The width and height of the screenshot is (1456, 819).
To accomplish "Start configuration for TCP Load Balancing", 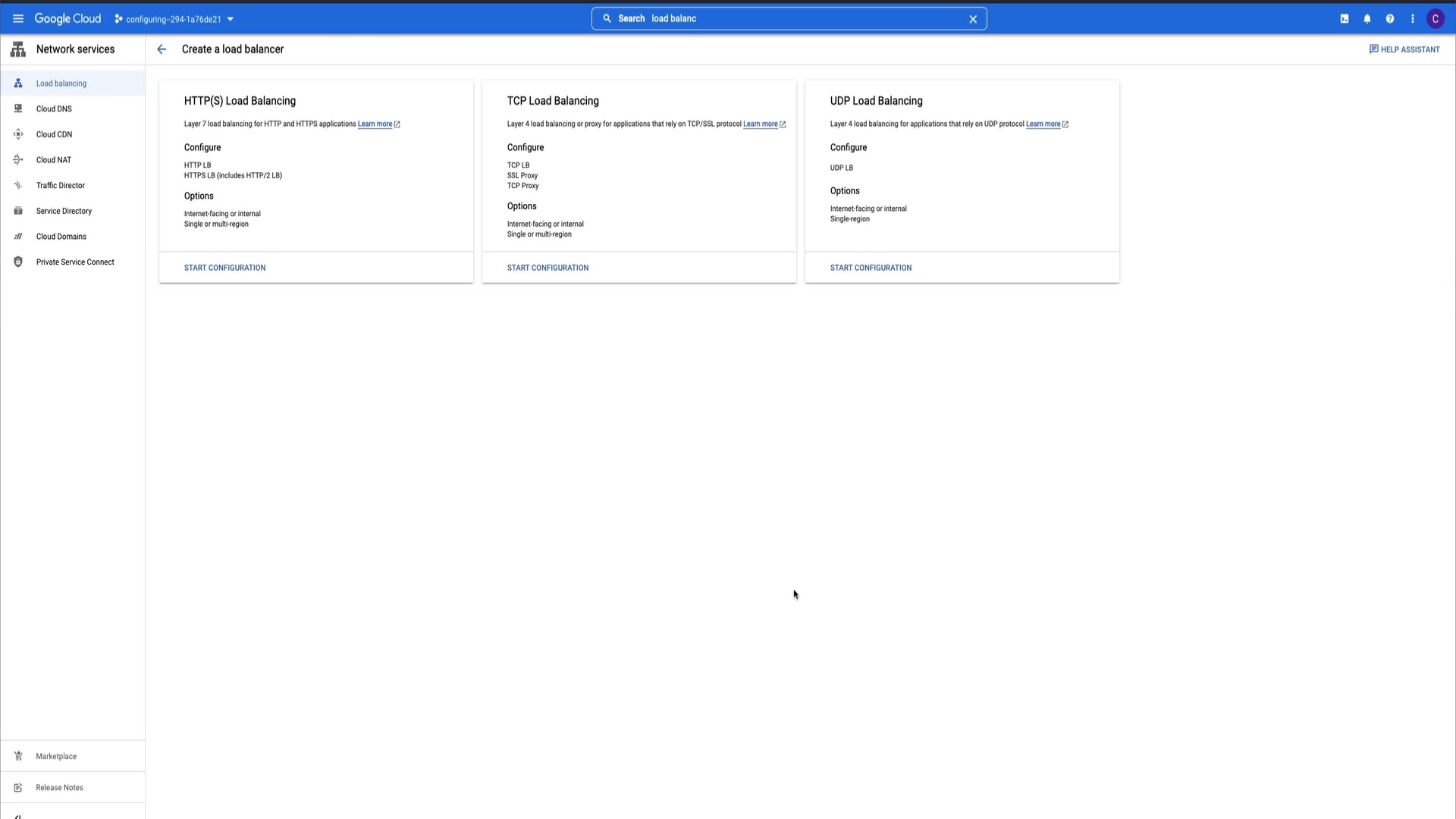I will click(x=548, y=268).
